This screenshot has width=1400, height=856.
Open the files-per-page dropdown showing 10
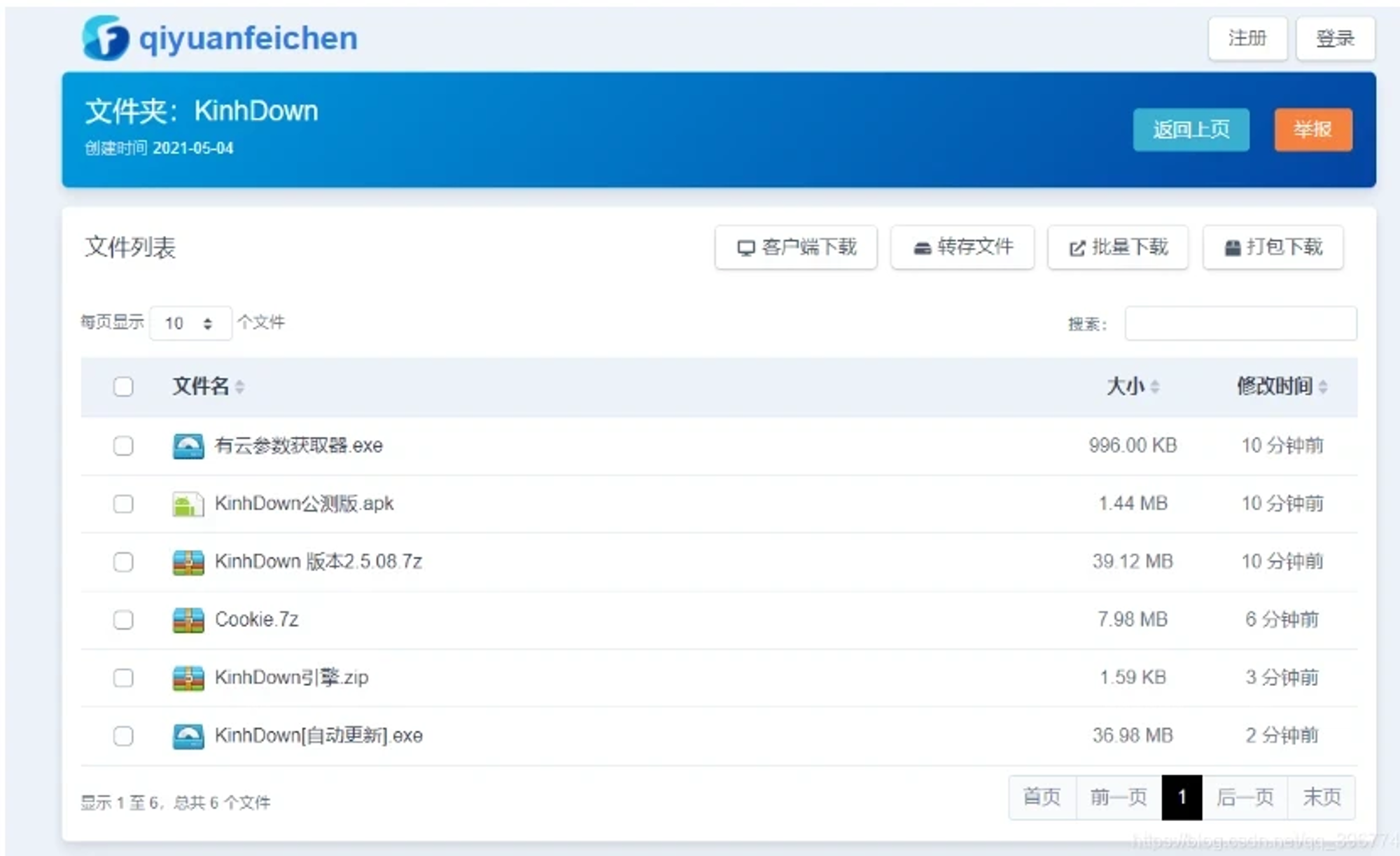[x=190, y=323]
